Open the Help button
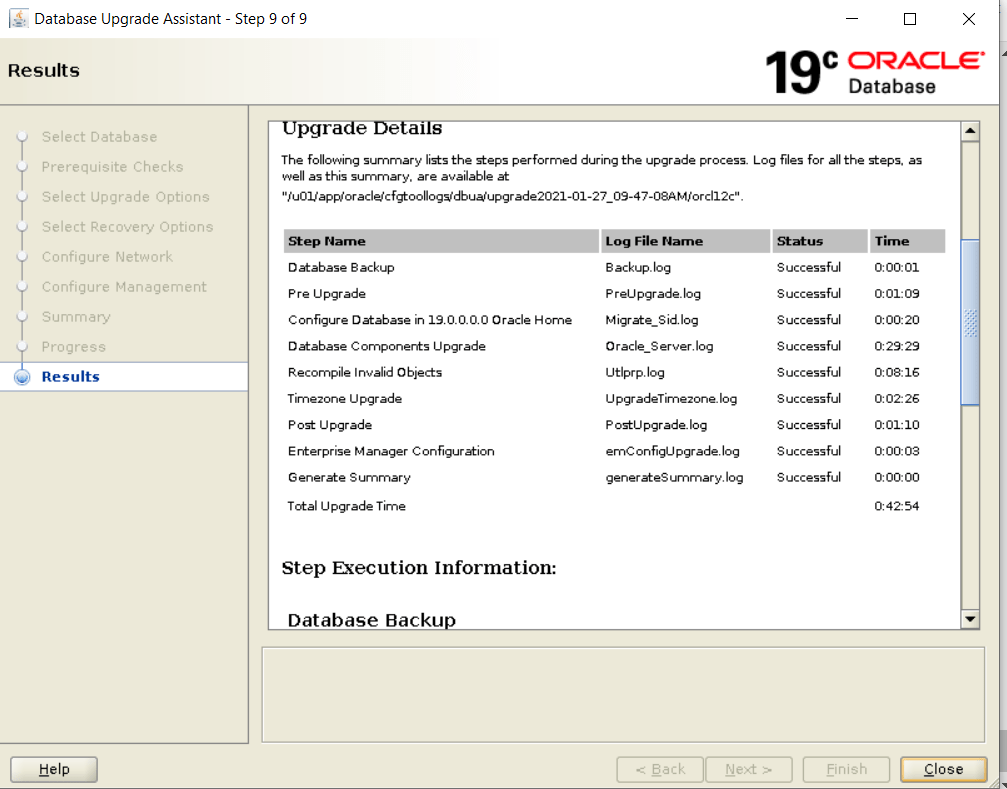This screenshot has height=789, width=1007. pos(54,769)
